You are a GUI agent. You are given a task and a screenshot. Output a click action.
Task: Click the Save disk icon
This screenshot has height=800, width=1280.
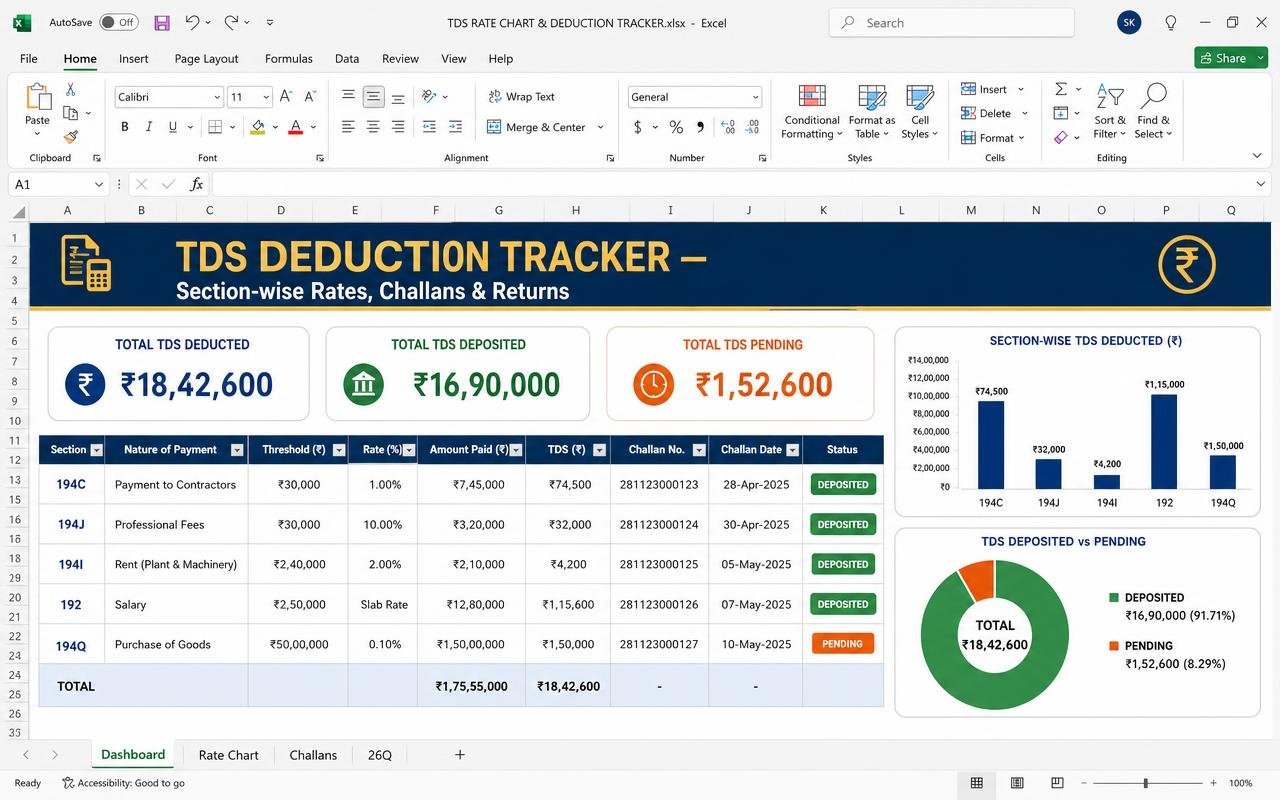[x=162, y=22]
